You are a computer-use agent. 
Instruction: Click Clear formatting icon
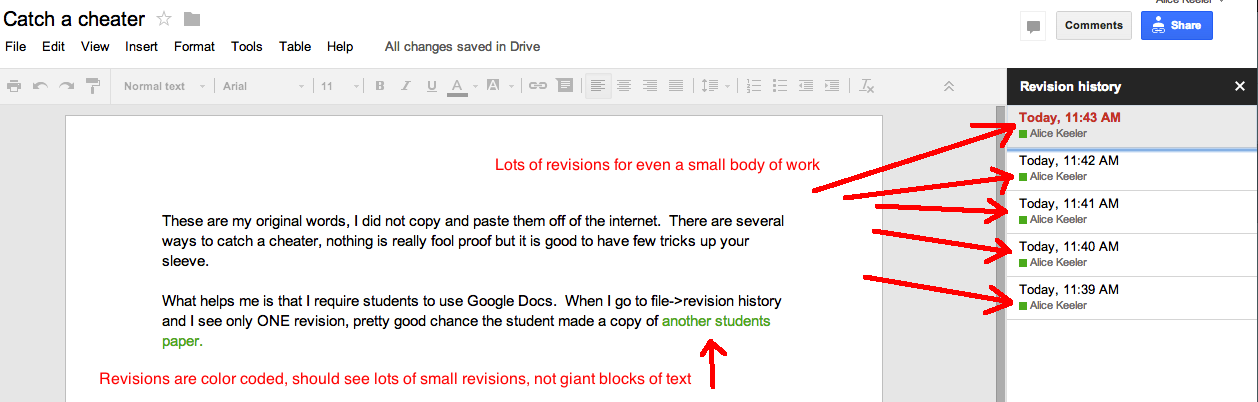[867, 86]
